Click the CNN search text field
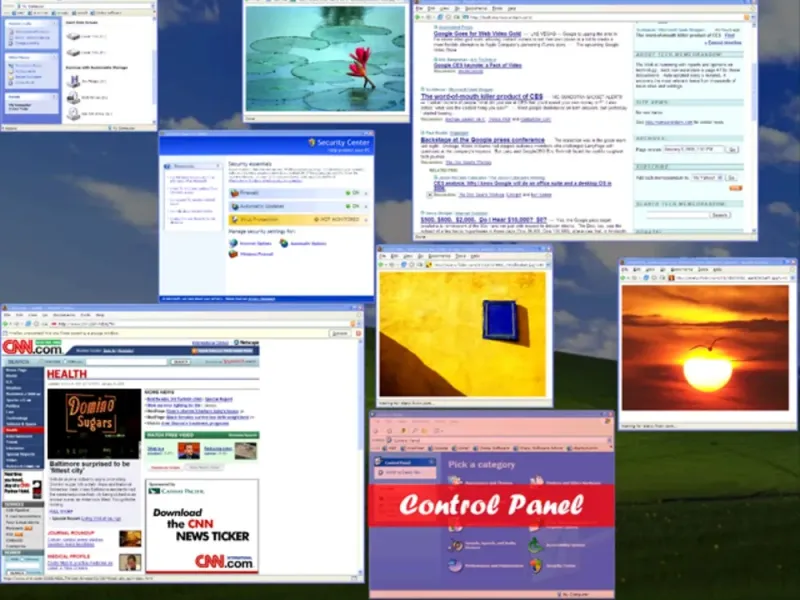This screenshot has height=600, width=800. click(126, 362)
